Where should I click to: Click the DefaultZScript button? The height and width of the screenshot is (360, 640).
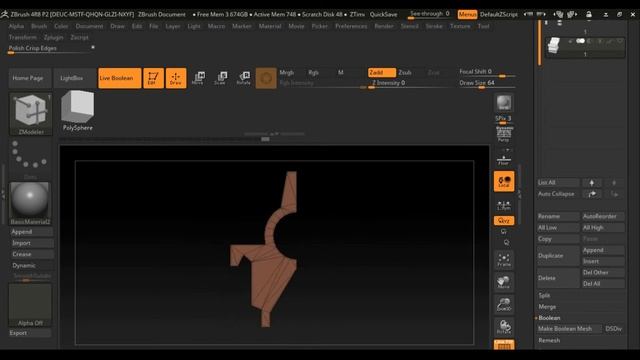tap(499, 14)
